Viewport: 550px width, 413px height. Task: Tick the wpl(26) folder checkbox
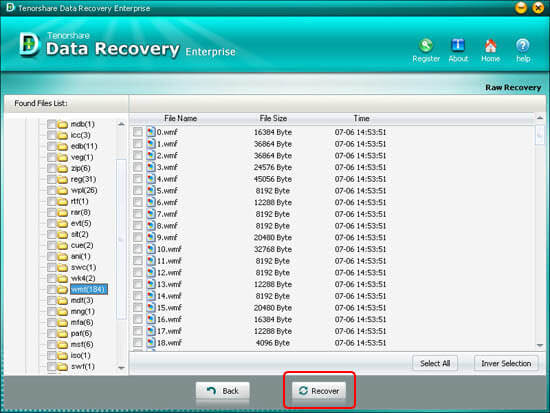[51, 190]
